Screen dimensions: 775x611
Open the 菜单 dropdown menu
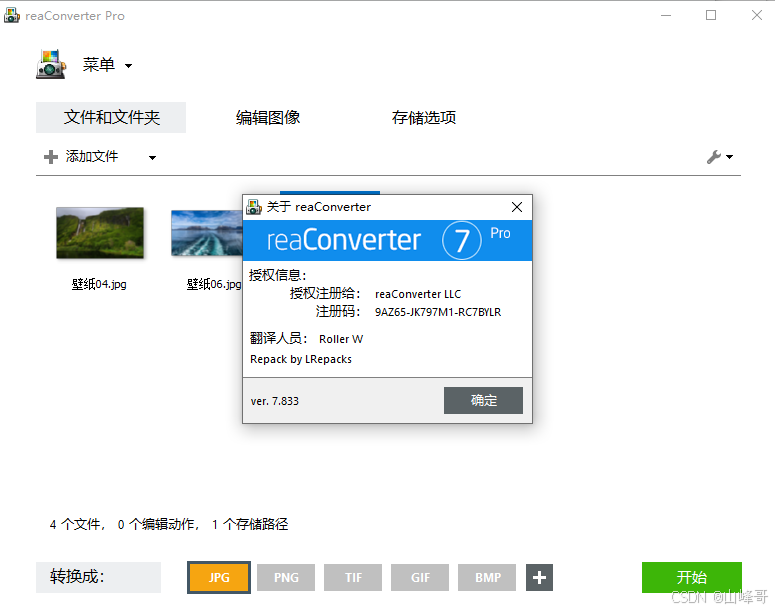[x=107, y=65]
